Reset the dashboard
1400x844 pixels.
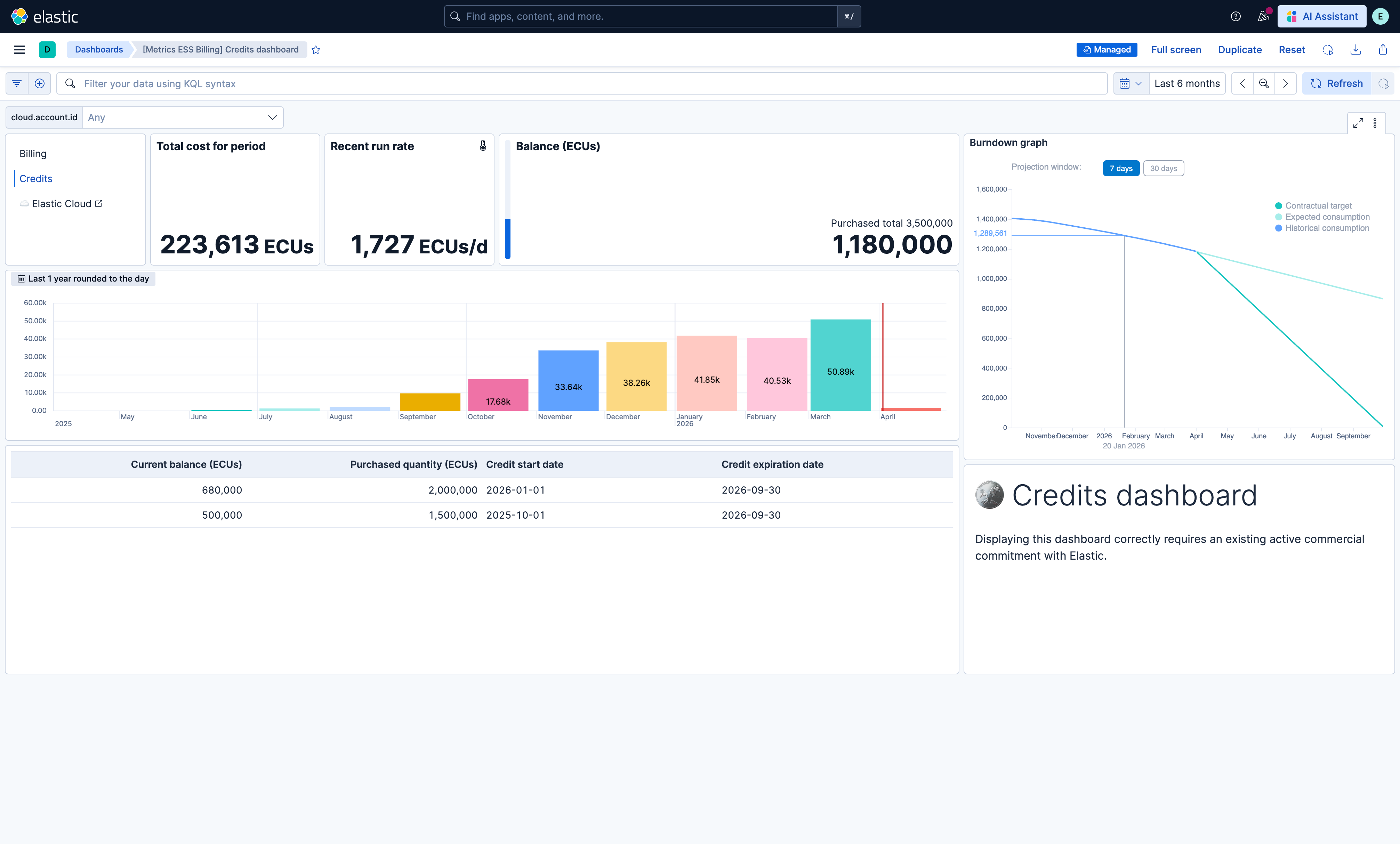click(1292, 49)
